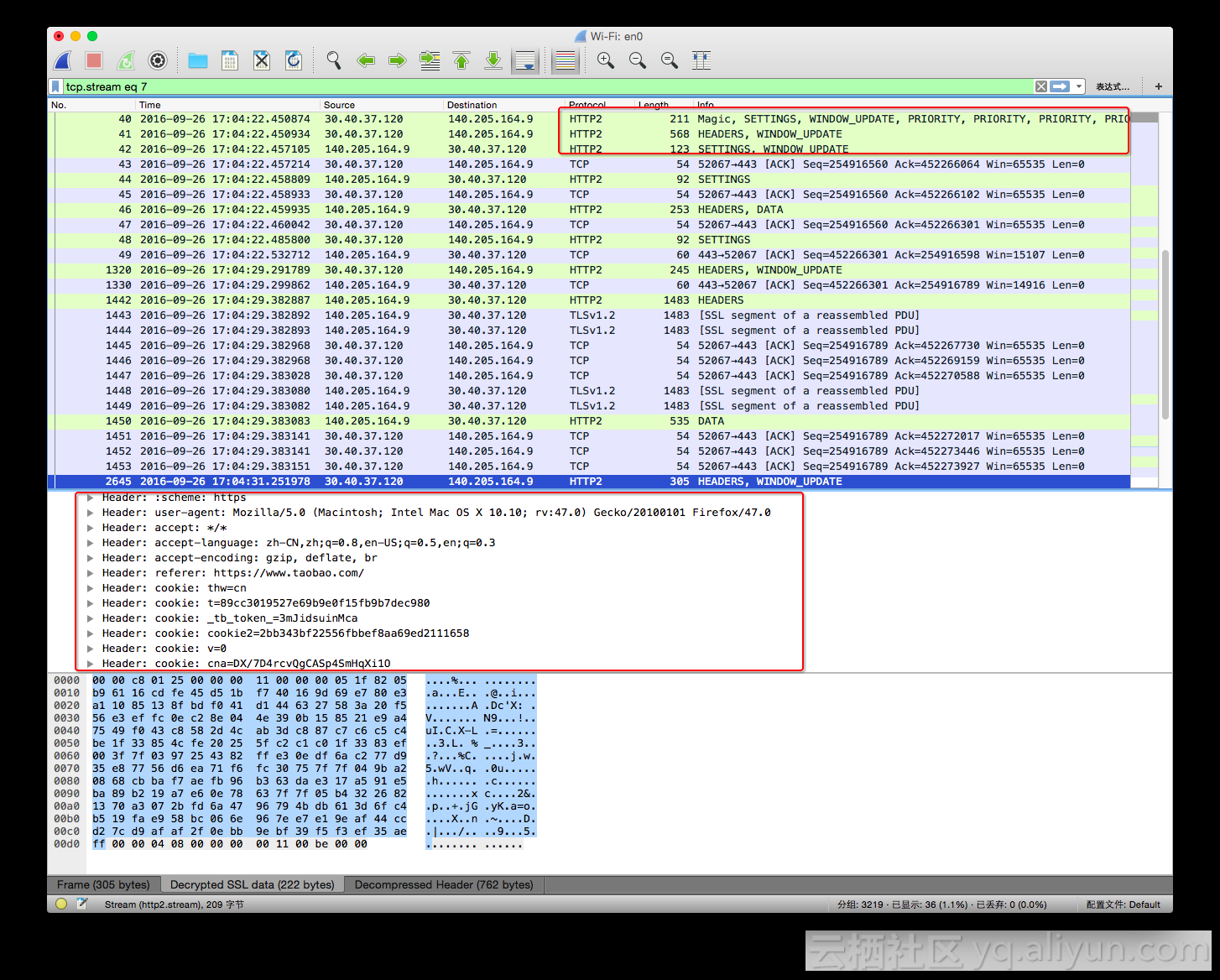The width and height of the screenshot is (1220, 980).
Task: Select packet 44 SETTINGS row
Action: click(589, 180)
